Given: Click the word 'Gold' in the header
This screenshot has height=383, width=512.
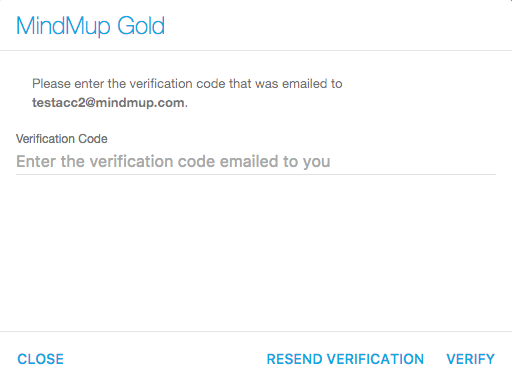Looking at the screenshot, I should coord(141,26).
